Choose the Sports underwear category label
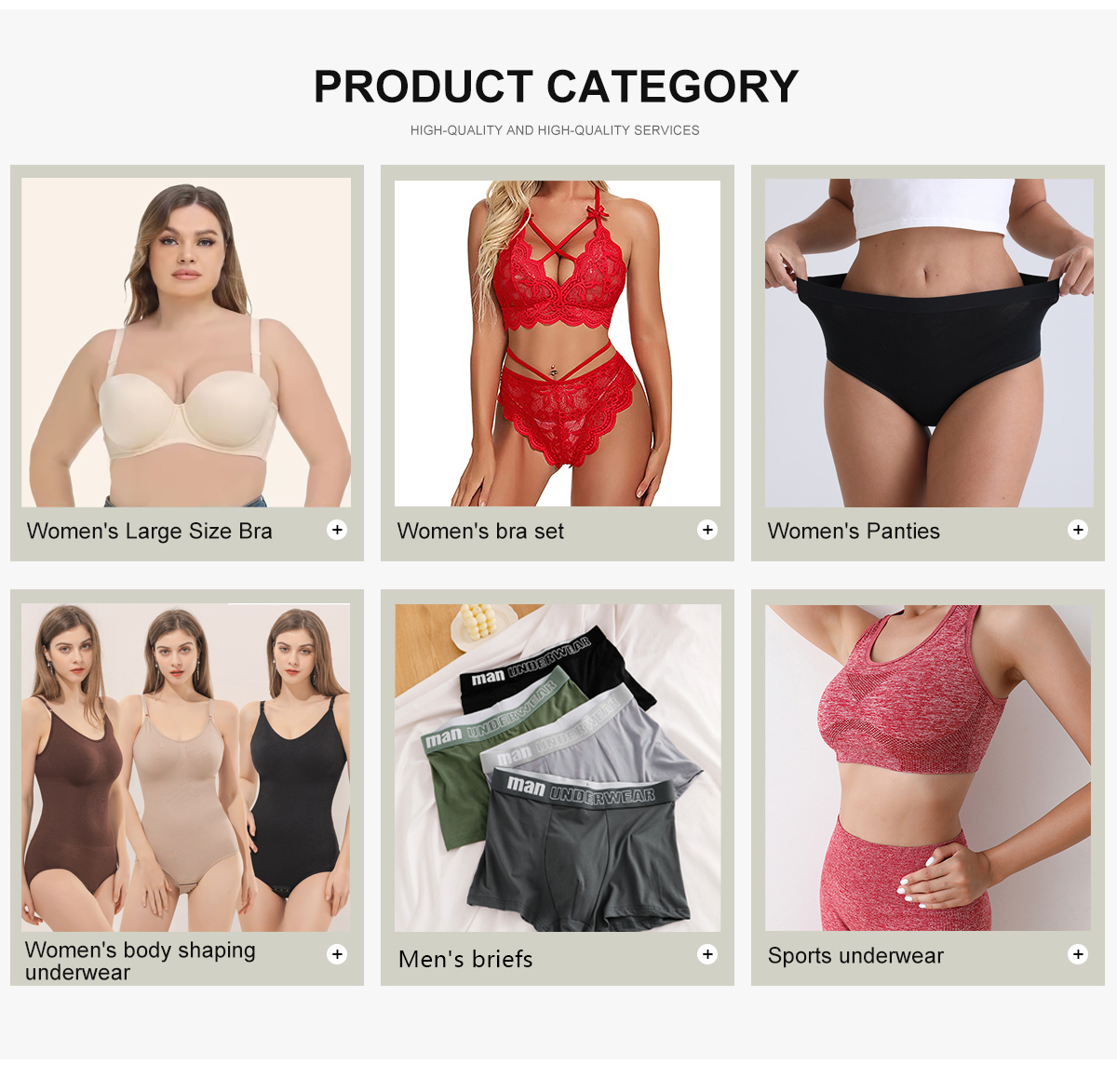The image size is (1117, 1092). click(x=855, y=956)
